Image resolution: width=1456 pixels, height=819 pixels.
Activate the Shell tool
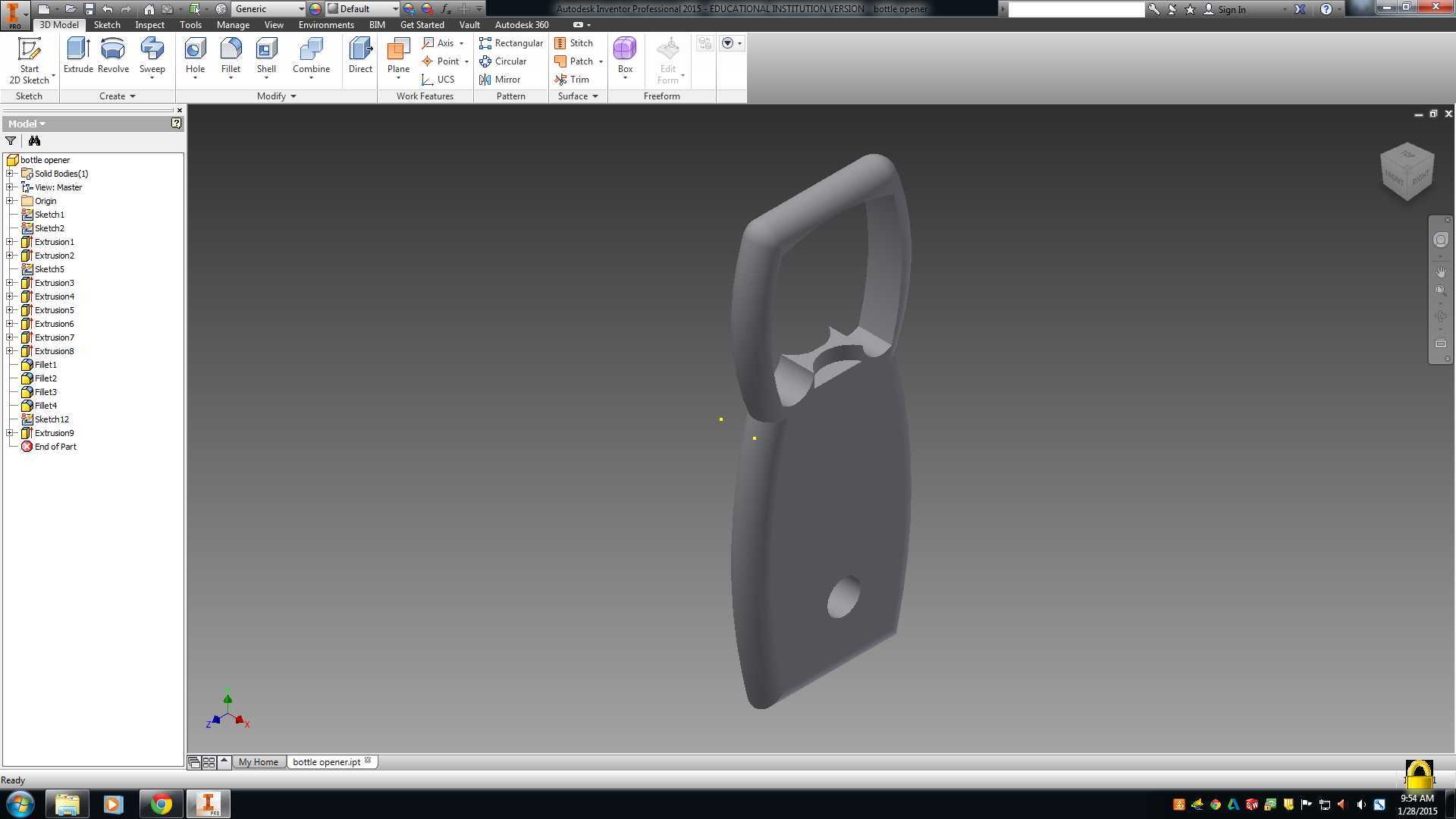266,57
